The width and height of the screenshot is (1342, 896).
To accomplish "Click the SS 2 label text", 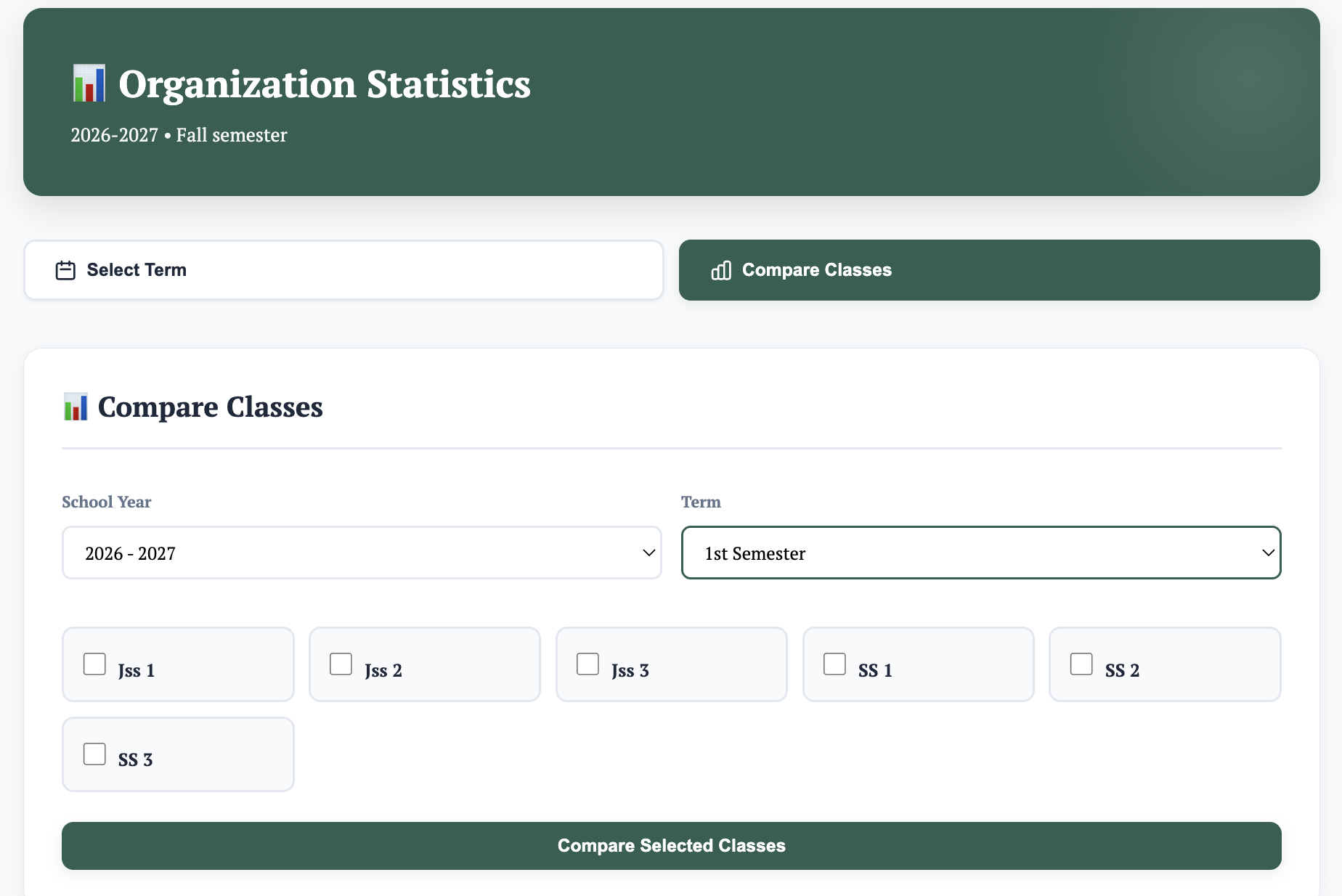I will (1122, 670).
